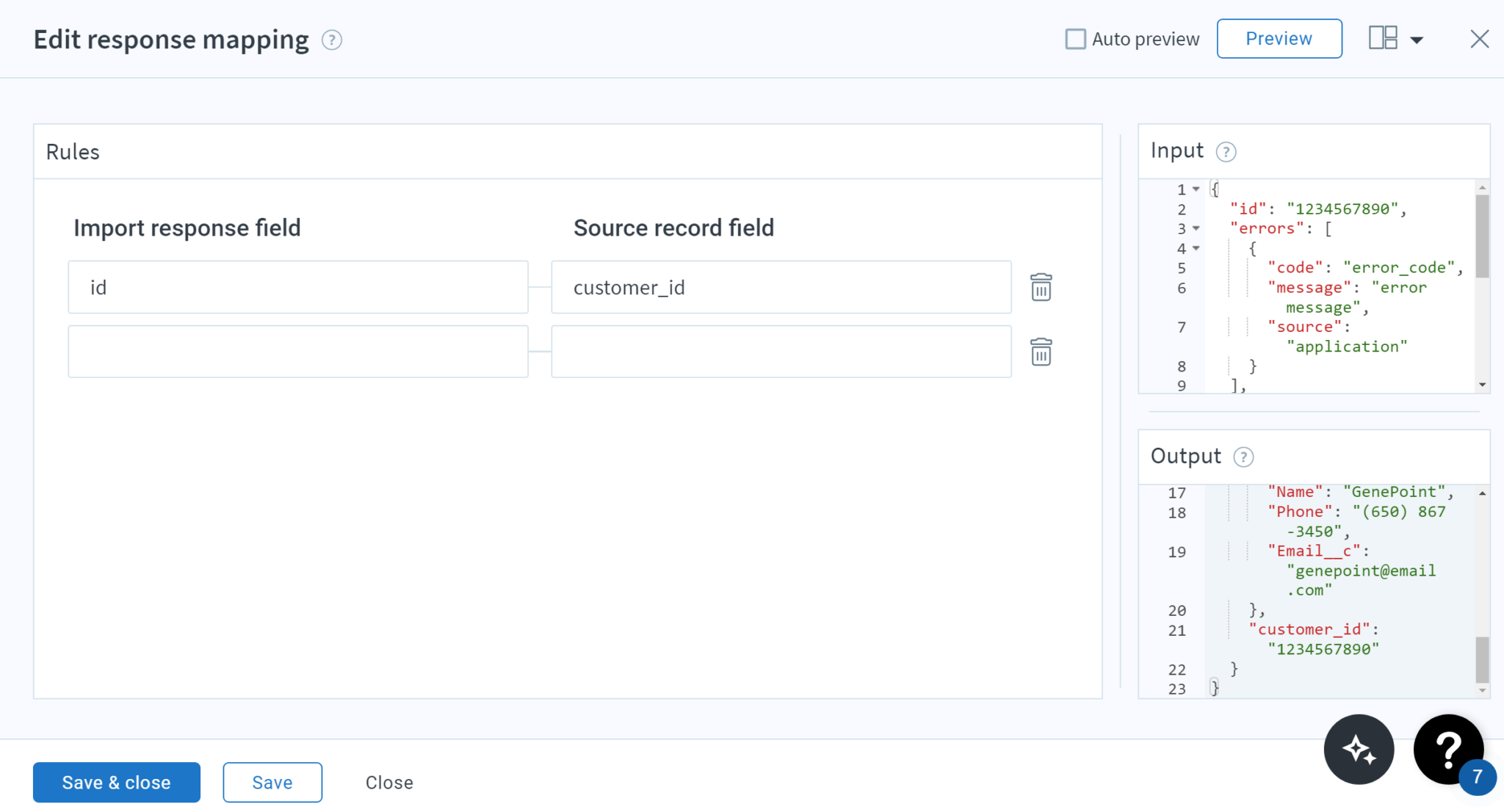Open help for Edit response mapping
The height and width of the screenshot is (812, 1504).
coord(332,40)
